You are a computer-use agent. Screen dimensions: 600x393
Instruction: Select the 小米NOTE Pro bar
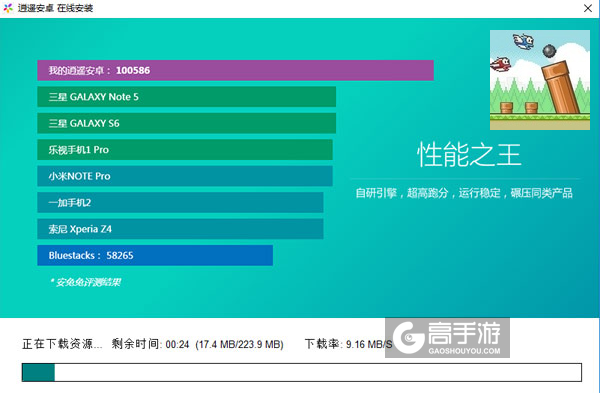click(x=185, y=176)
